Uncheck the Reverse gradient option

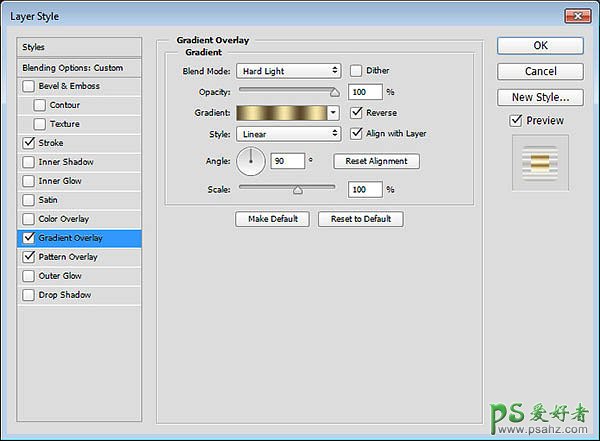tap(356, 113)
